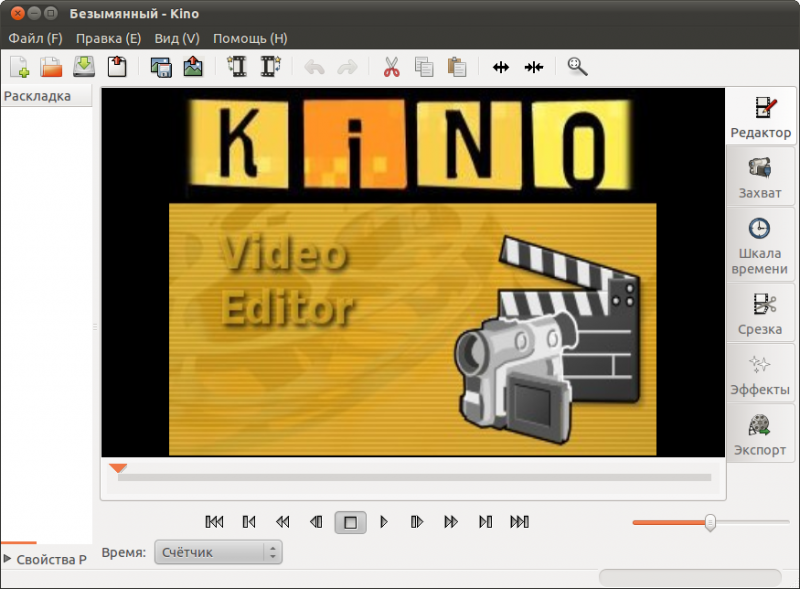
Task: Save the project with the disk arrow icon
Action: tap(84, 67)
